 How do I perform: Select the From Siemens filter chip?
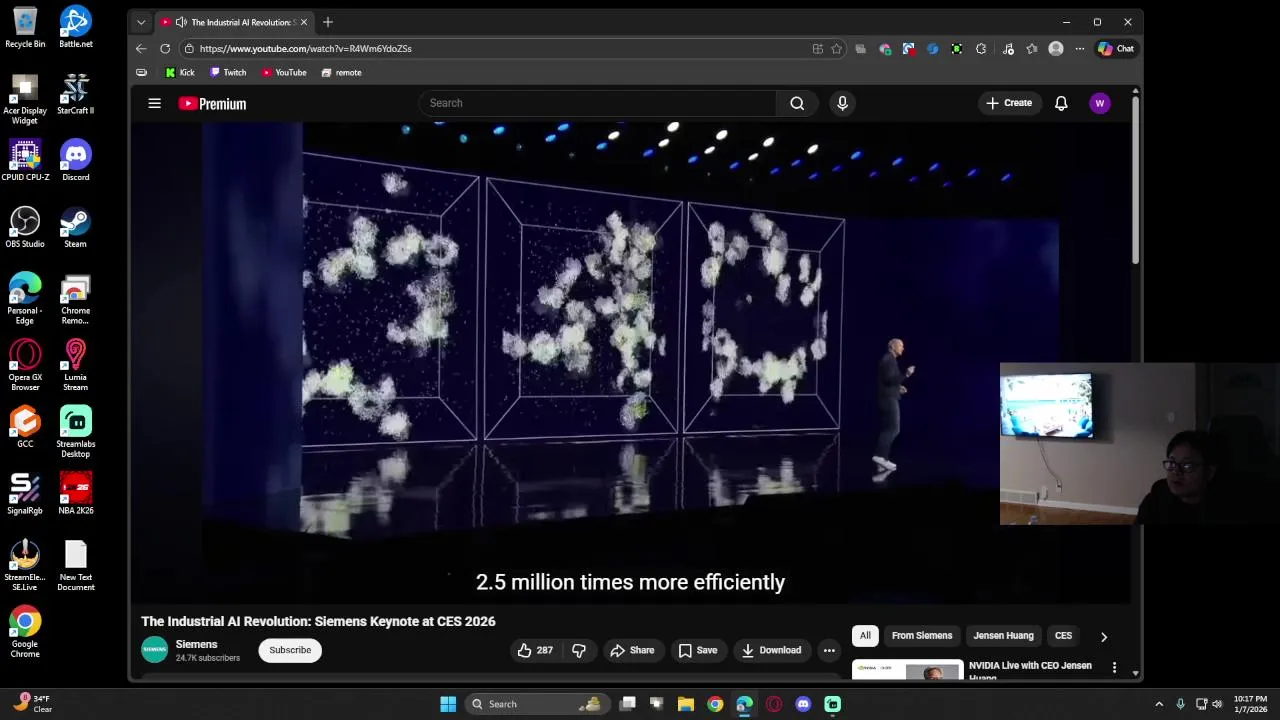click(x=922, y=636)
